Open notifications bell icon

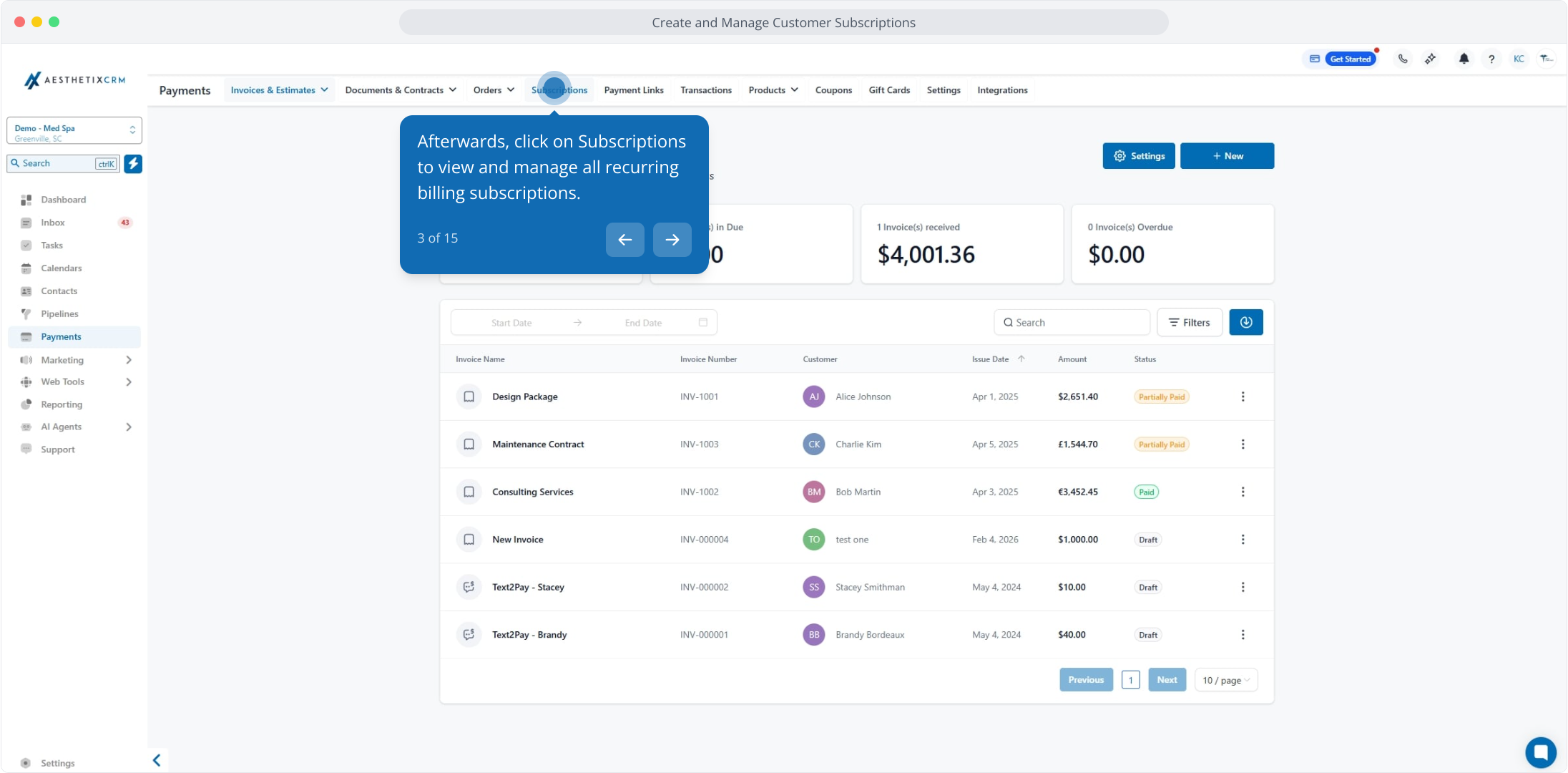1464,59
